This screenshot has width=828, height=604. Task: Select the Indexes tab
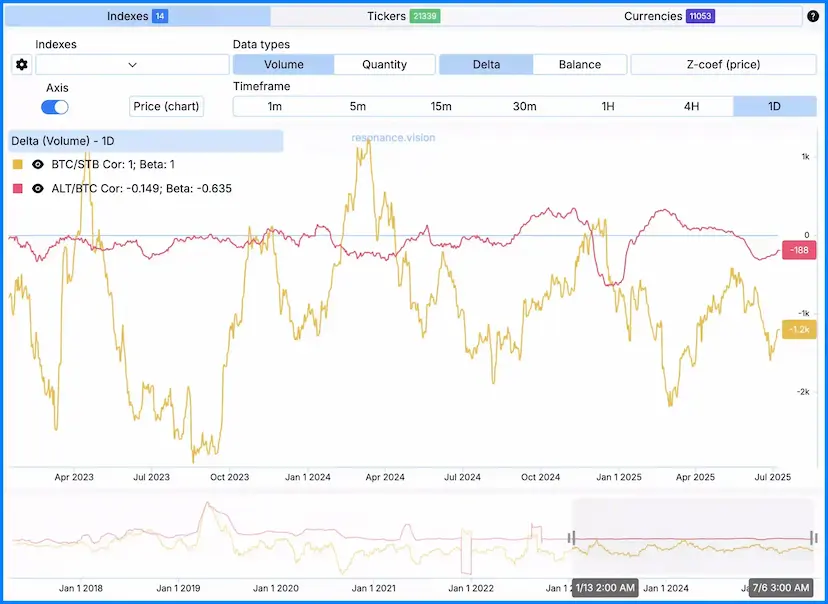(138, 17)
